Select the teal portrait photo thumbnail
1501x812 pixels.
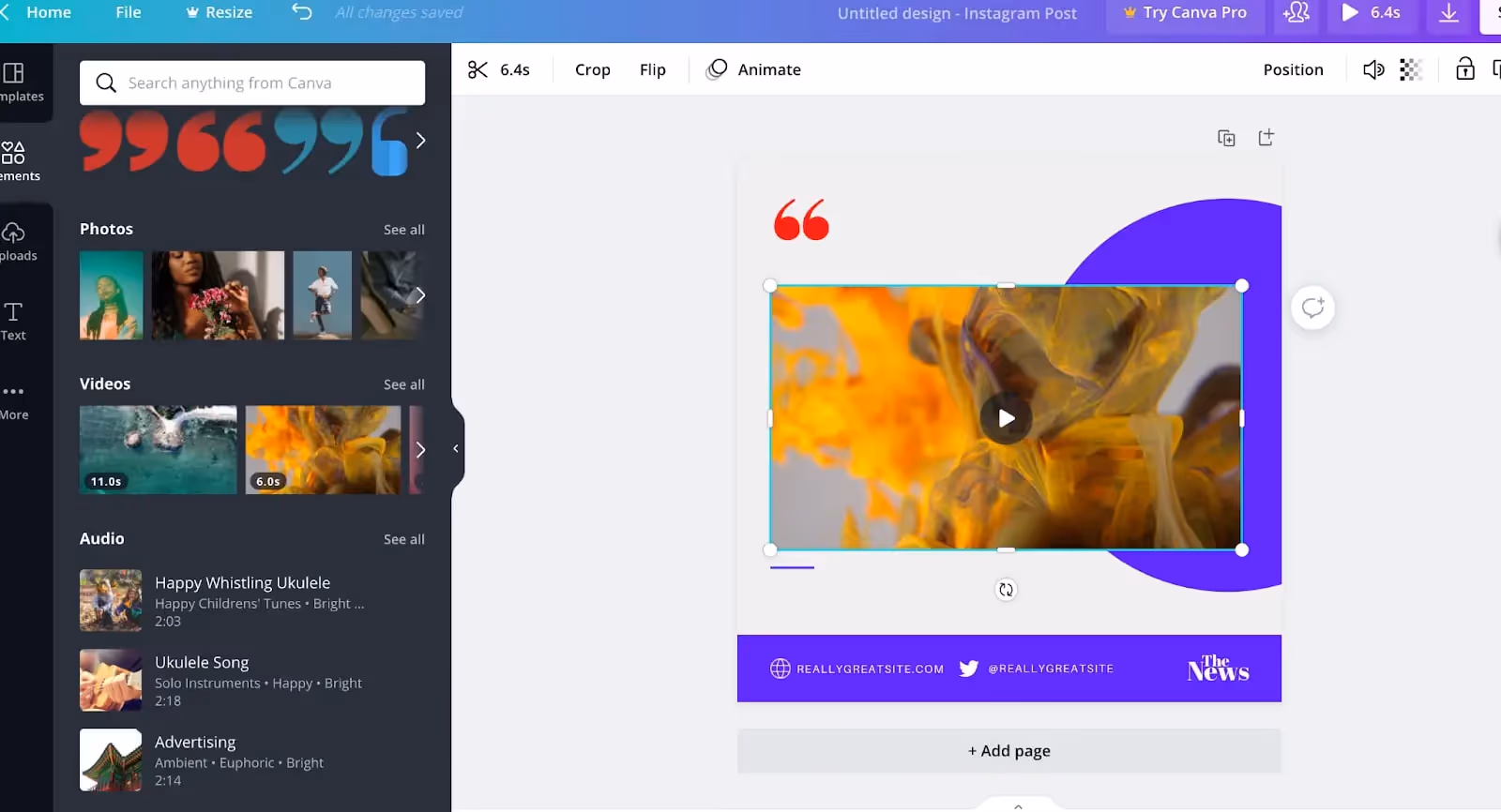(x=112, y=295)
